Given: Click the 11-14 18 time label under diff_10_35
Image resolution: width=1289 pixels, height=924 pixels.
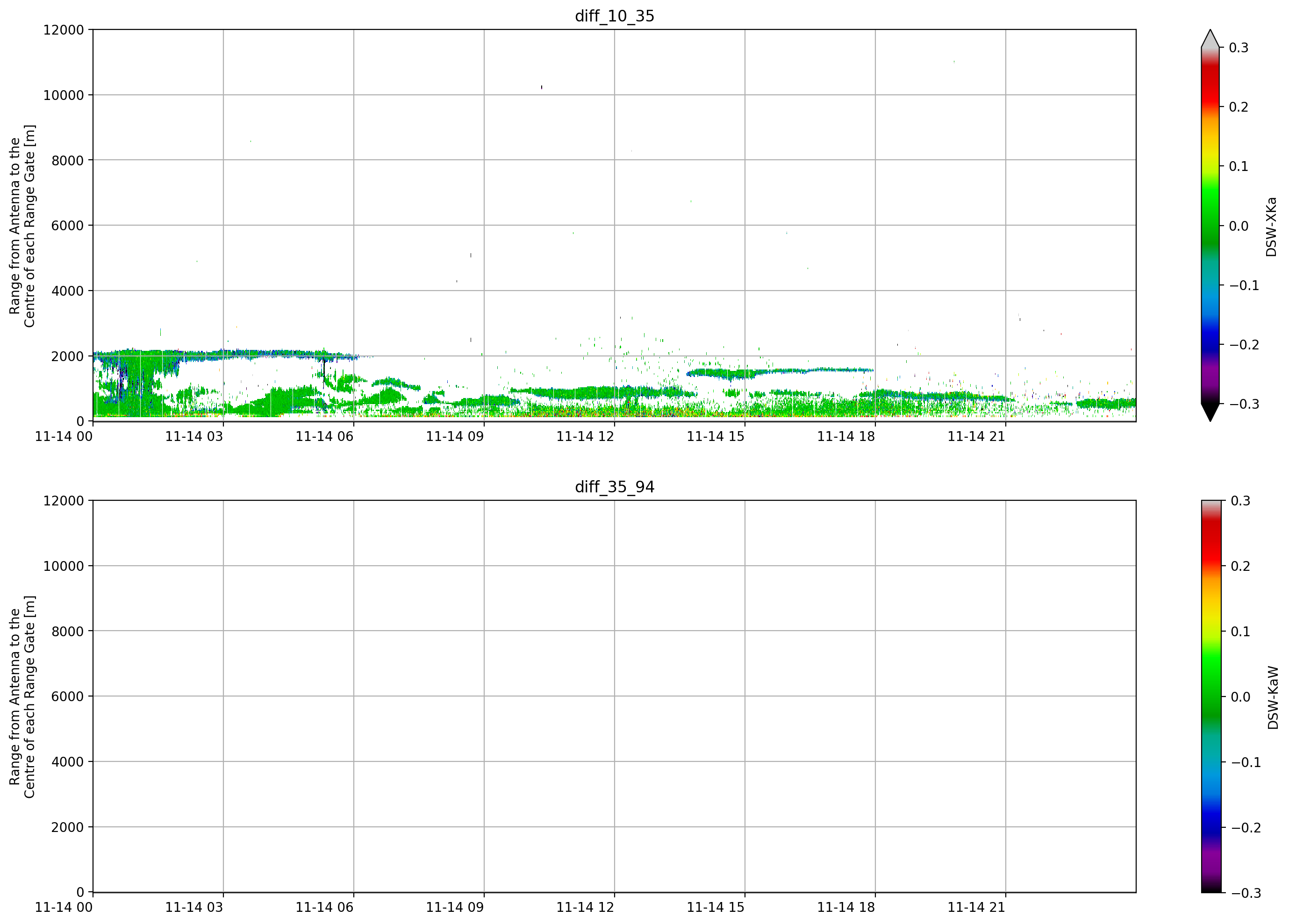Looking at the screenshot, I should [x=846, y=436].
